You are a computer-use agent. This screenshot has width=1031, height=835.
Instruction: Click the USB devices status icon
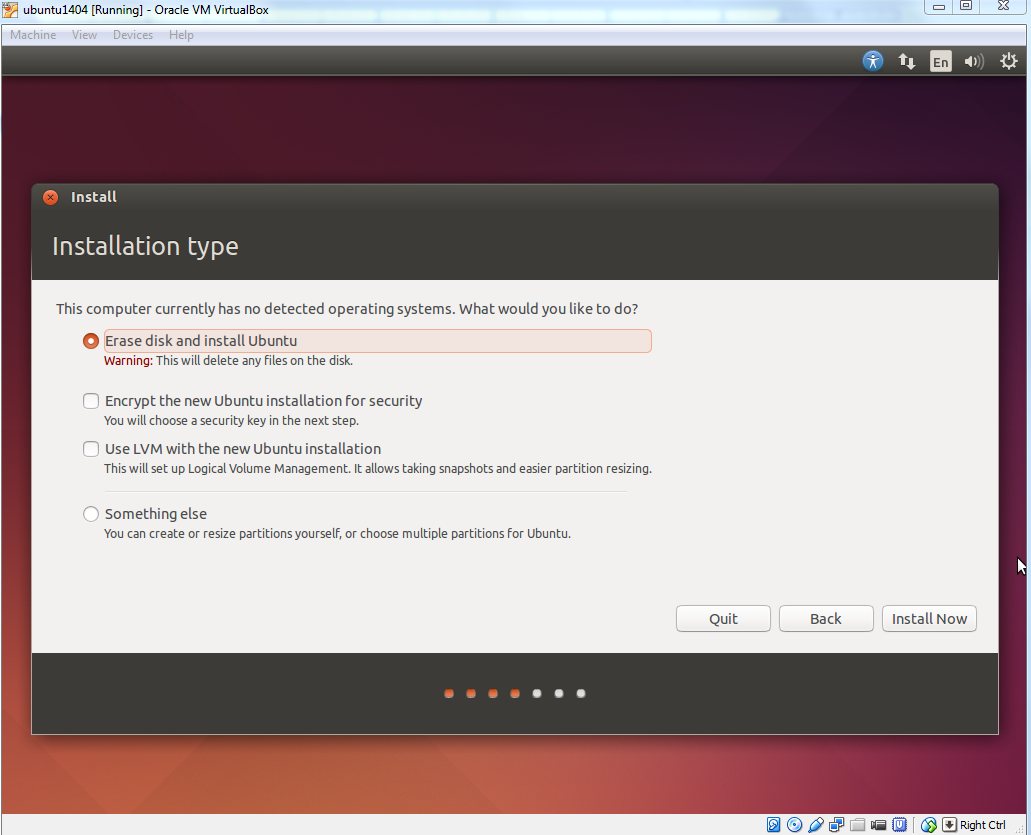(816, 825)
